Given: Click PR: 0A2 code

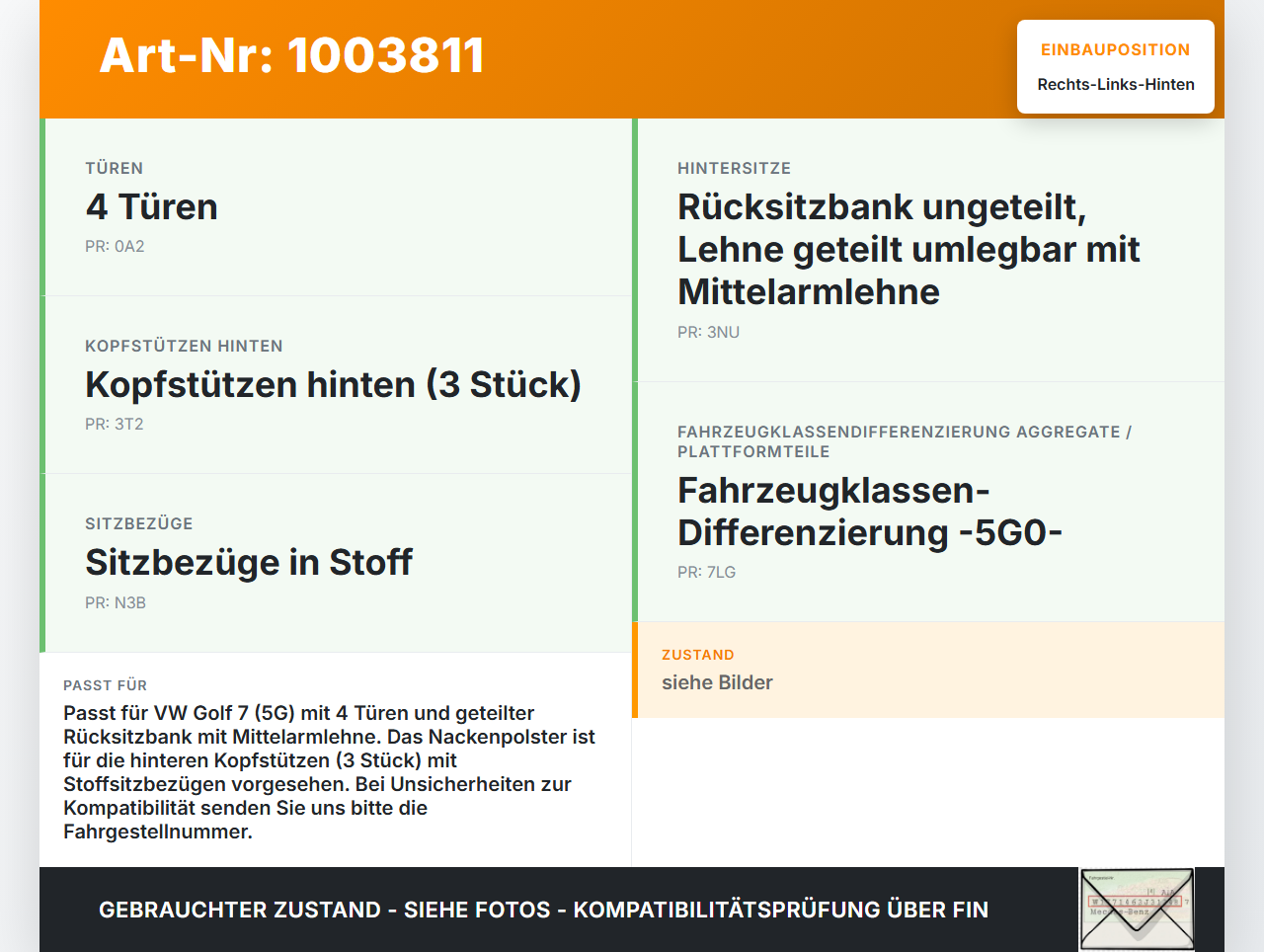Looking at the screenshot, I should (115, 247).
